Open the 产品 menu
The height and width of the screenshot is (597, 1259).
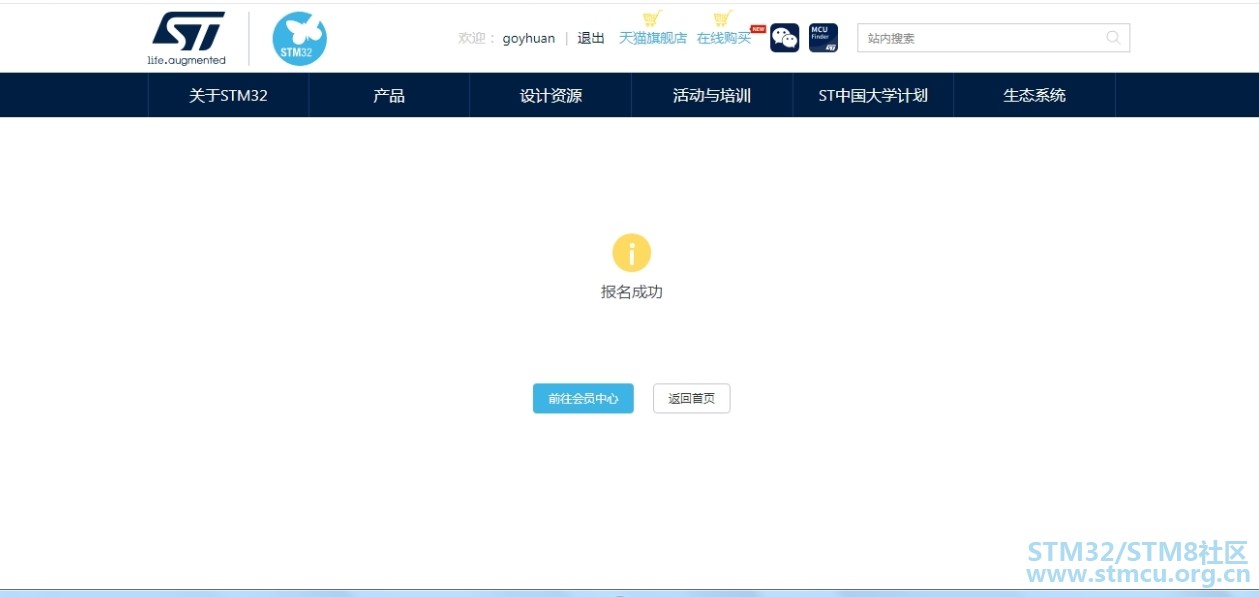click(389, 95)
